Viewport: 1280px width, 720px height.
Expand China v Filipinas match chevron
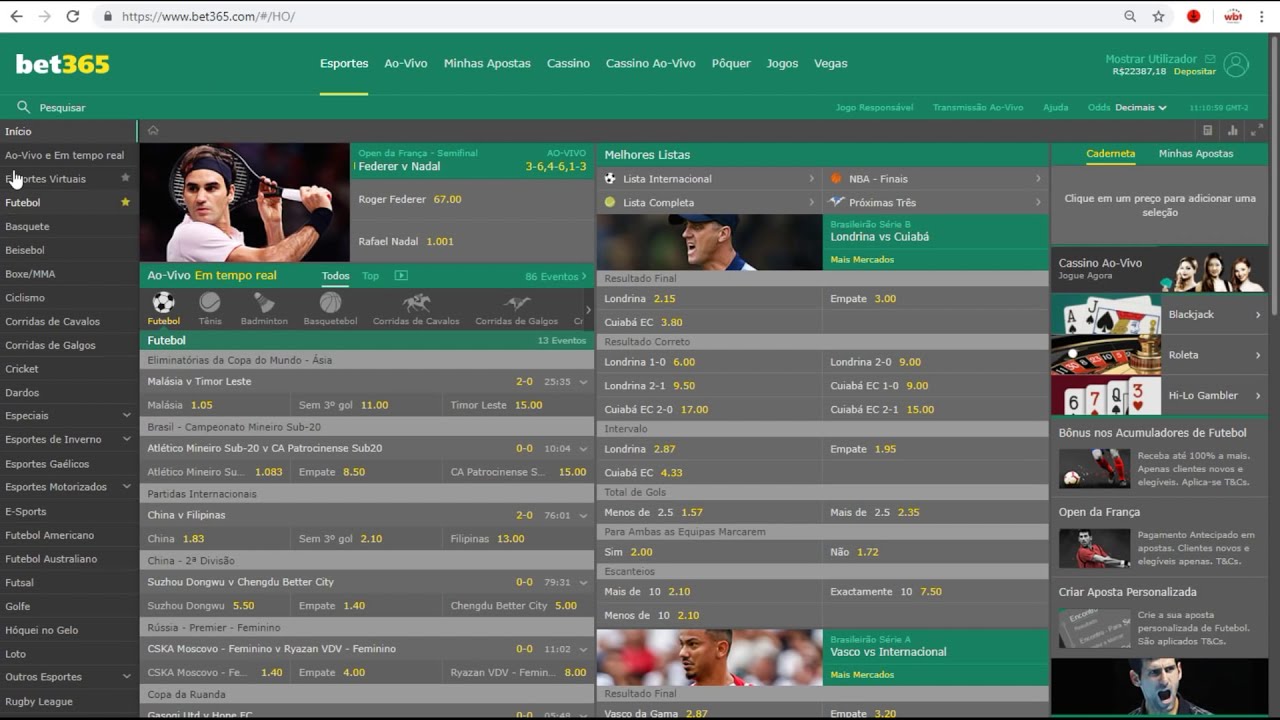[584, 516]
